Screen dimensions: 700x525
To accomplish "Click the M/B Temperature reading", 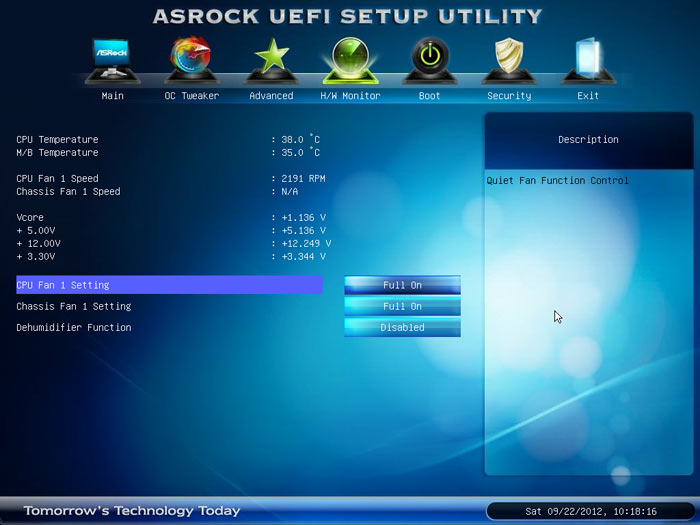I will [x=298, y=153].
